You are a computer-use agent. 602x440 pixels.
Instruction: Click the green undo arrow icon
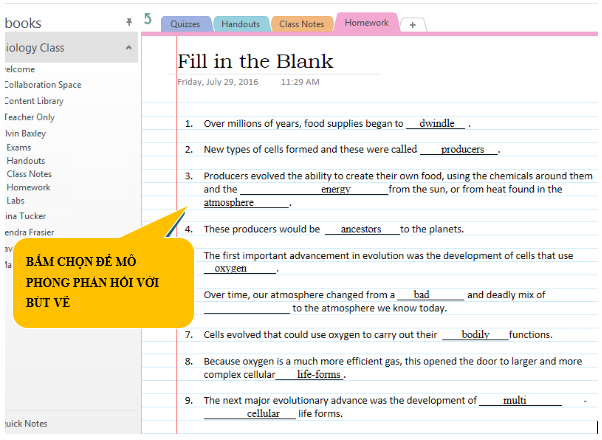(x=148, y=18)
